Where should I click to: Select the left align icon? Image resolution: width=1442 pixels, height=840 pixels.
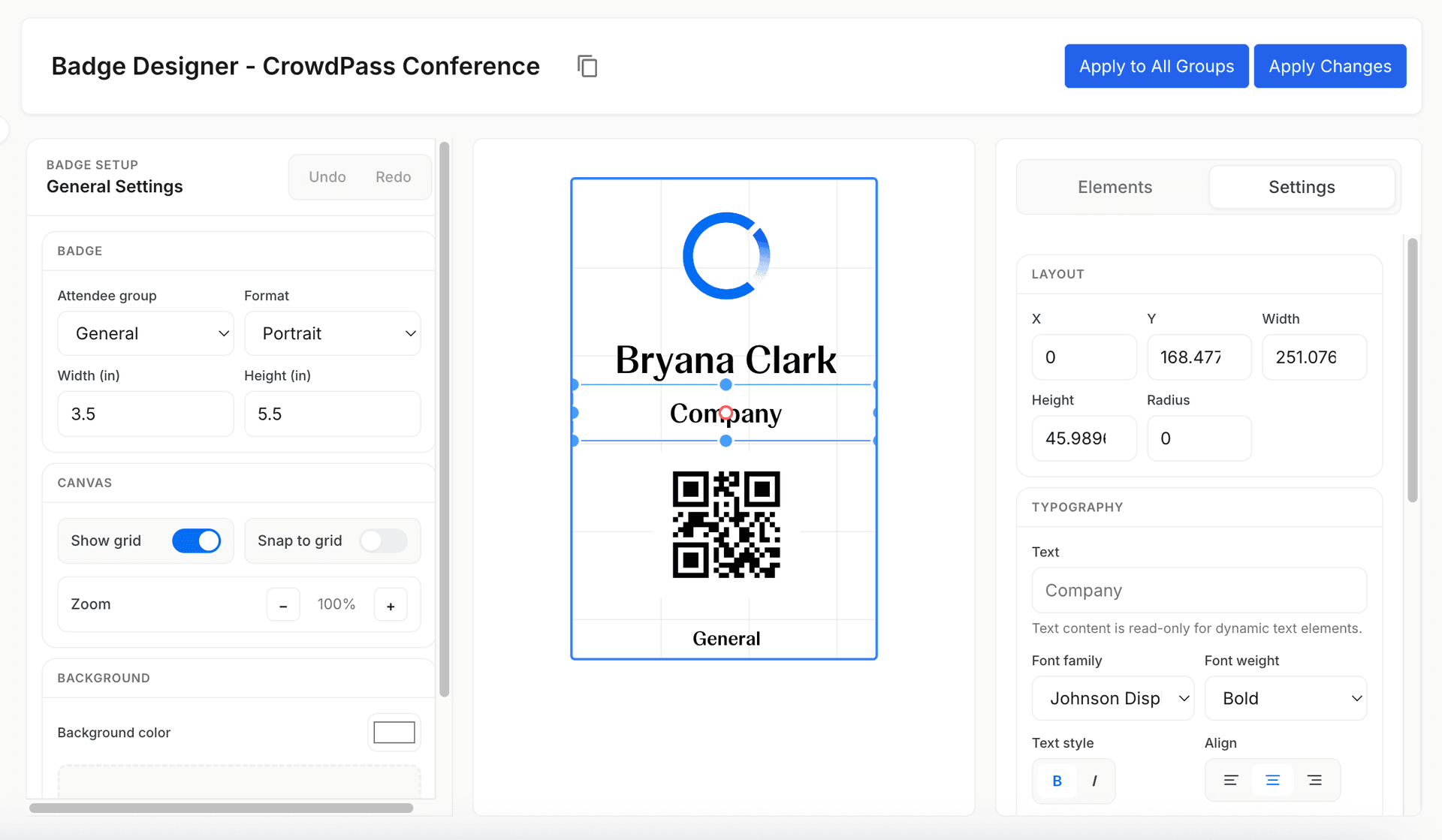point(1229,780)
